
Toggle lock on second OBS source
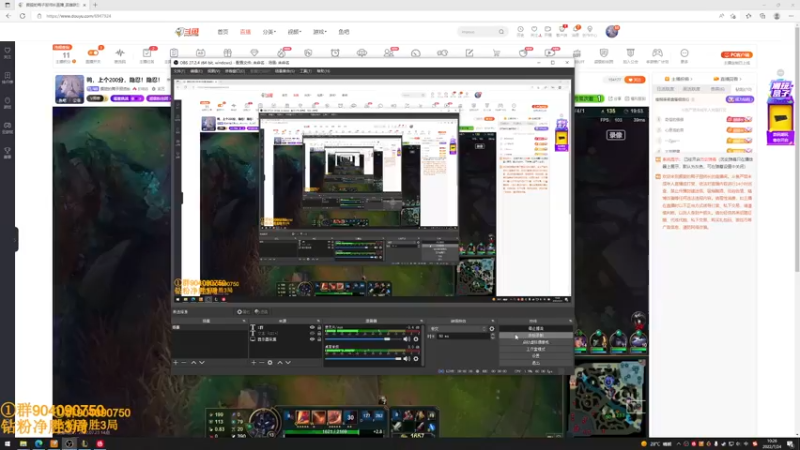[319, 334]
